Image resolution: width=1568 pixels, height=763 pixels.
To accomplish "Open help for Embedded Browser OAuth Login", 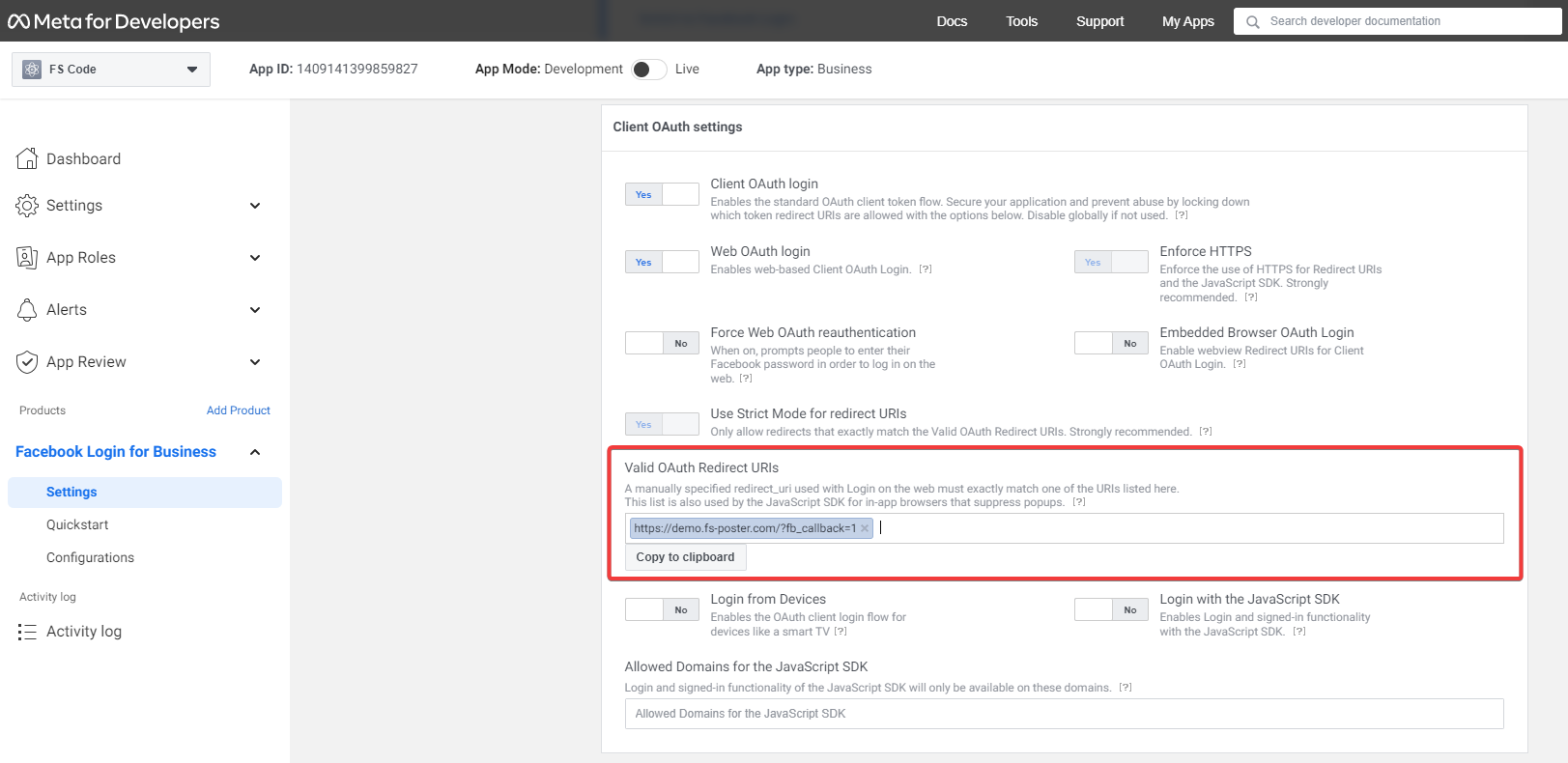I will point(1240,364).
